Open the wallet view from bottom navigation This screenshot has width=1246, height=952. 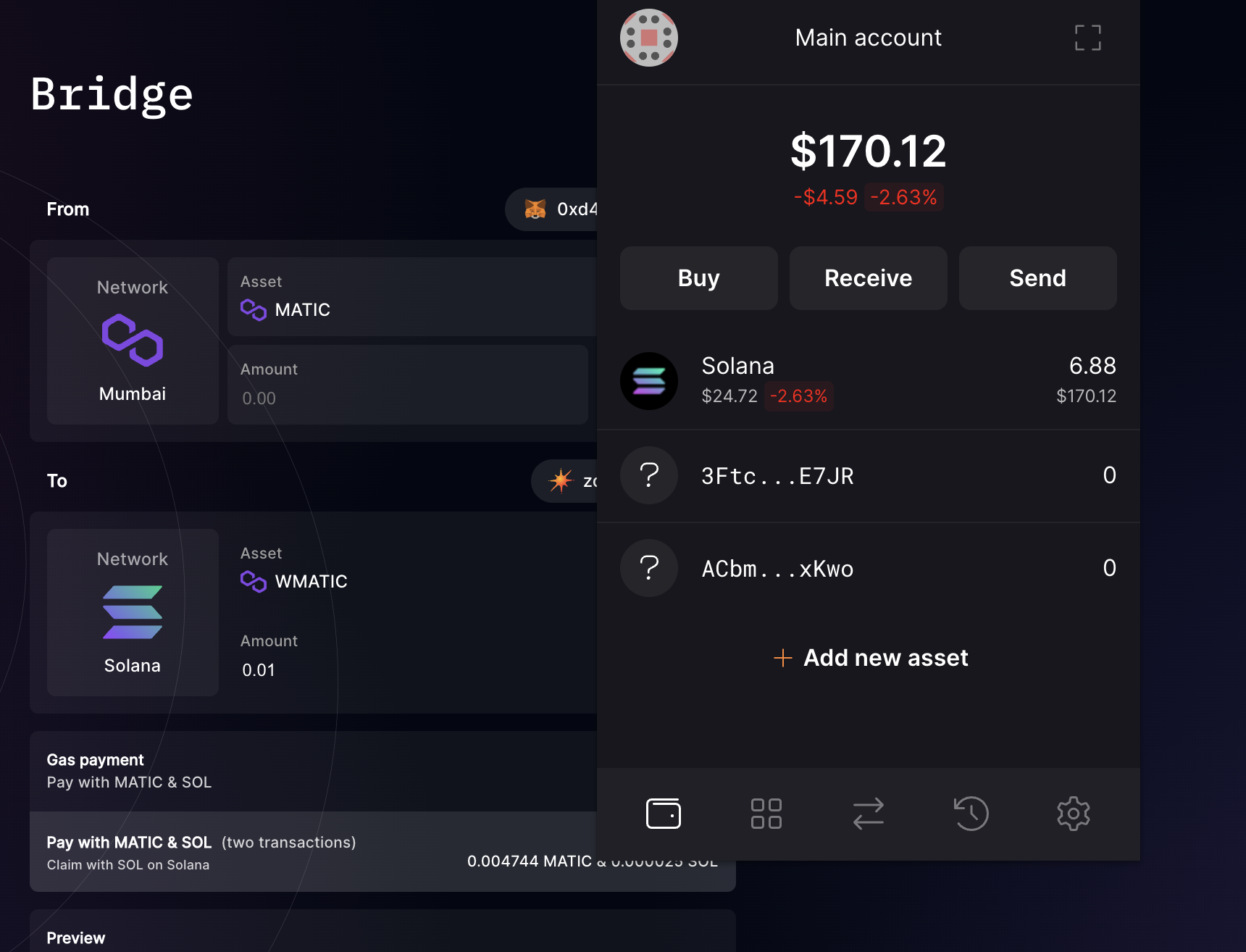[x=663, y=813]
